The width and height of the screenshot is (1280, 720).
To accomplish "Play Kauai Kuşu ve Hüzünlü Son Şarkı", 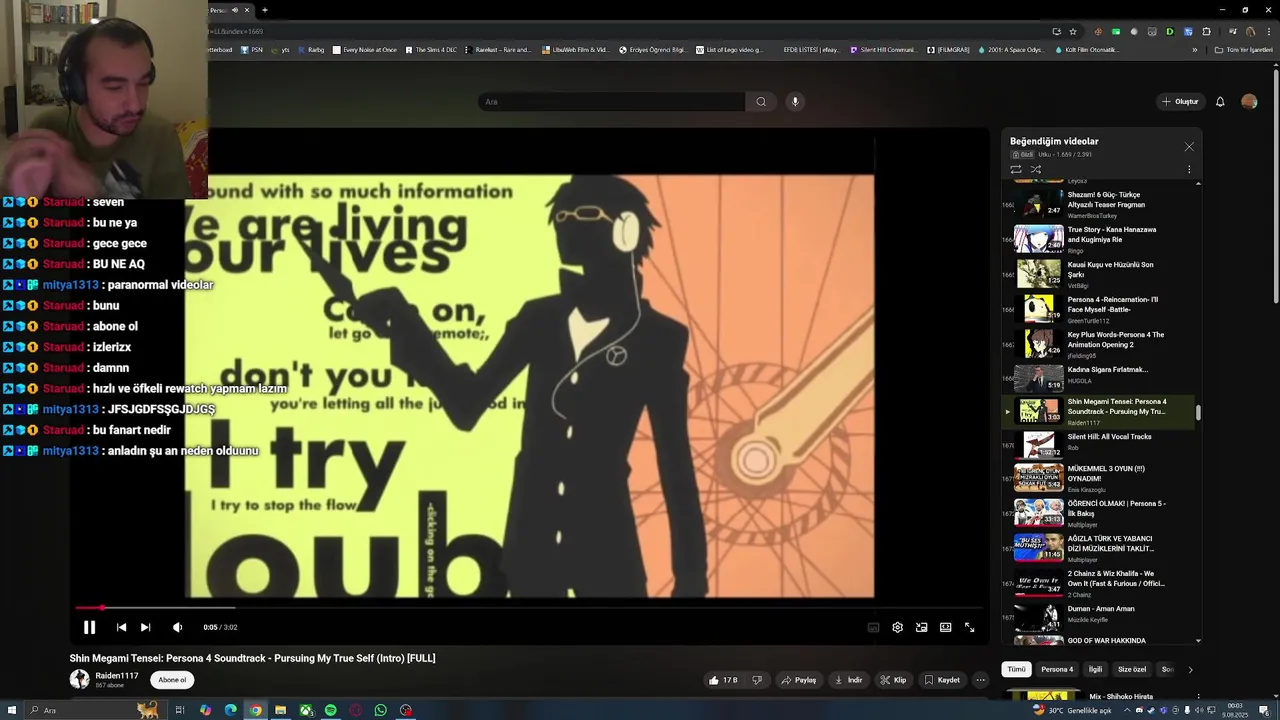I will 1098,274.
